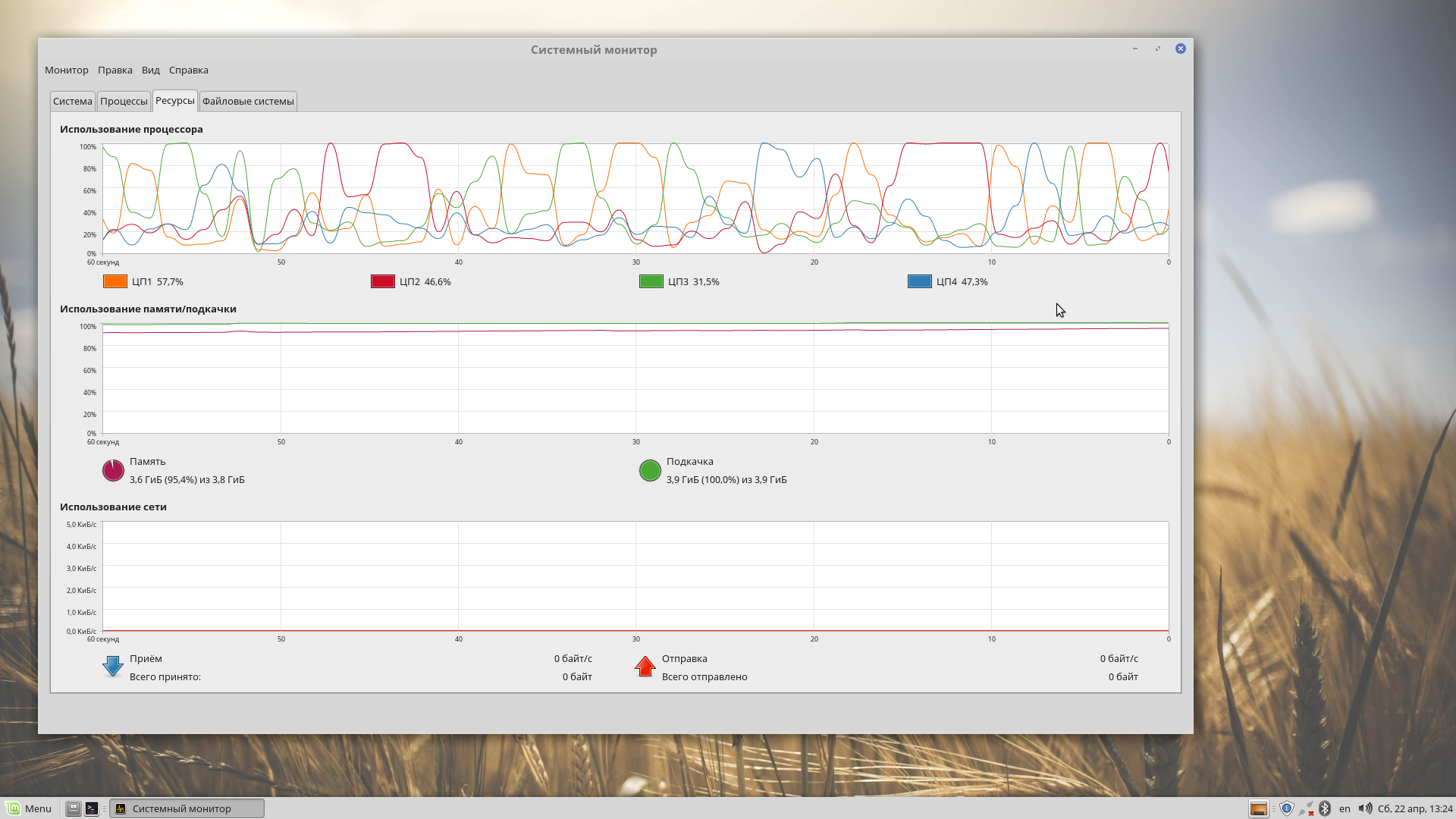Click the Bluetooth tray icon

[x=1325, y=808]
